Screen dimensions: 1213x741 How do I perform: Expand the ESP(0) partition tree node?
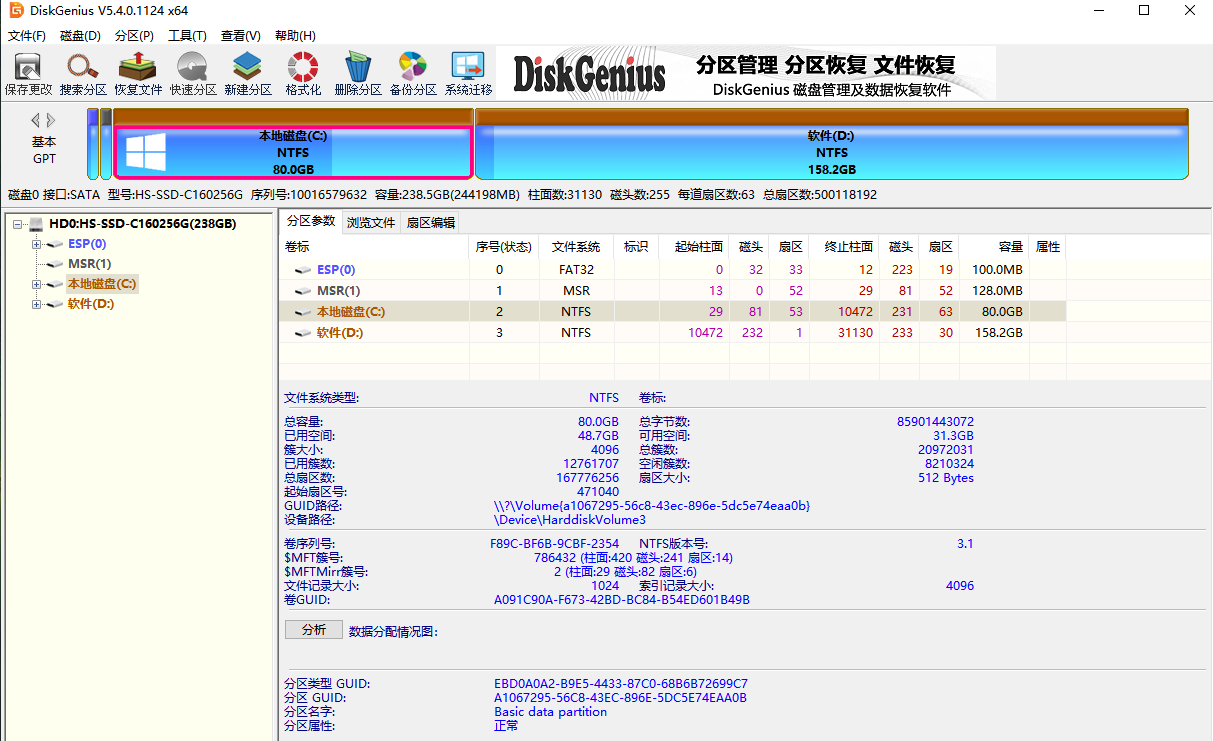[x=37, y=244]
